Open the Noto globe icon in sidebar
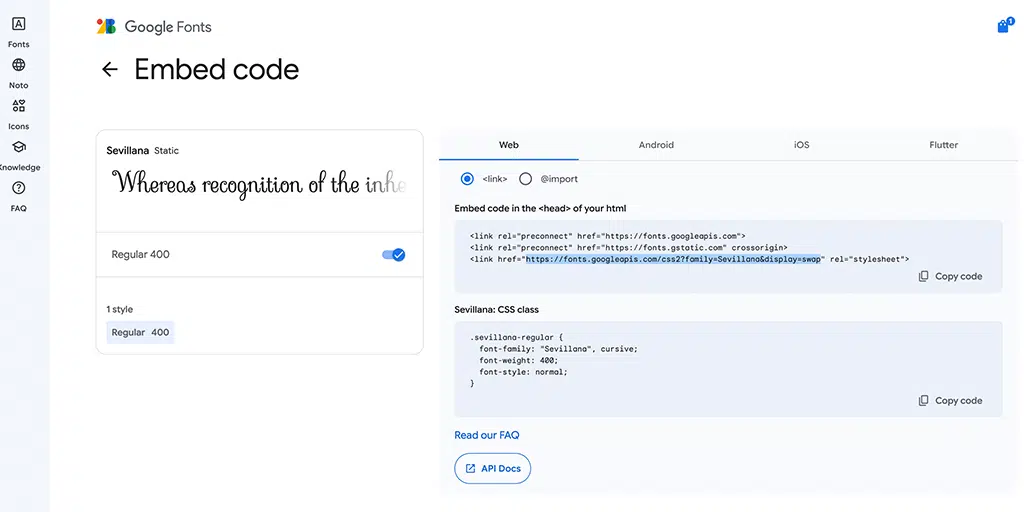The width and height of the screenshot is (1024, 512). [x=18, y=65]
